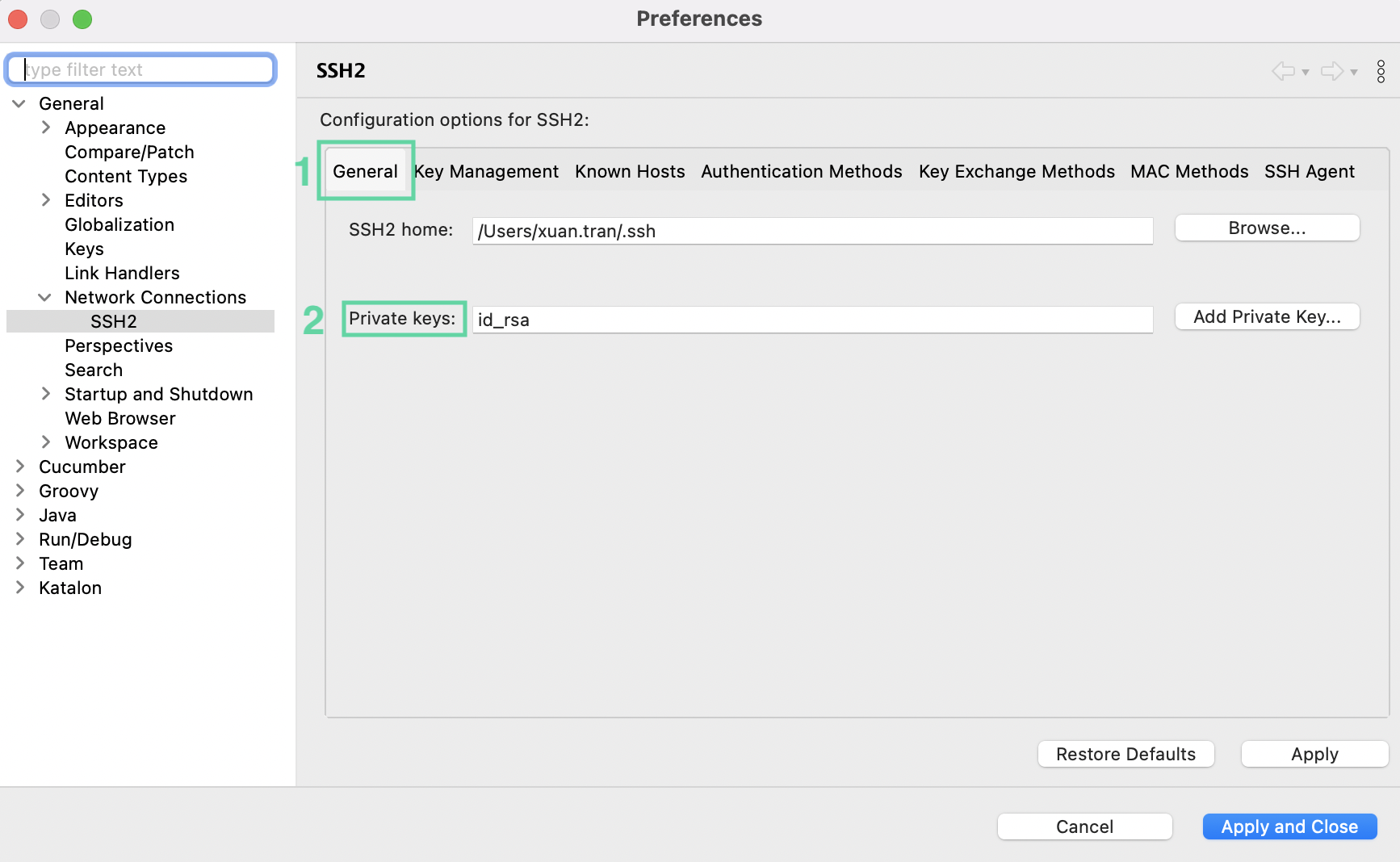Collapse Network Connections node

point(45,297)
